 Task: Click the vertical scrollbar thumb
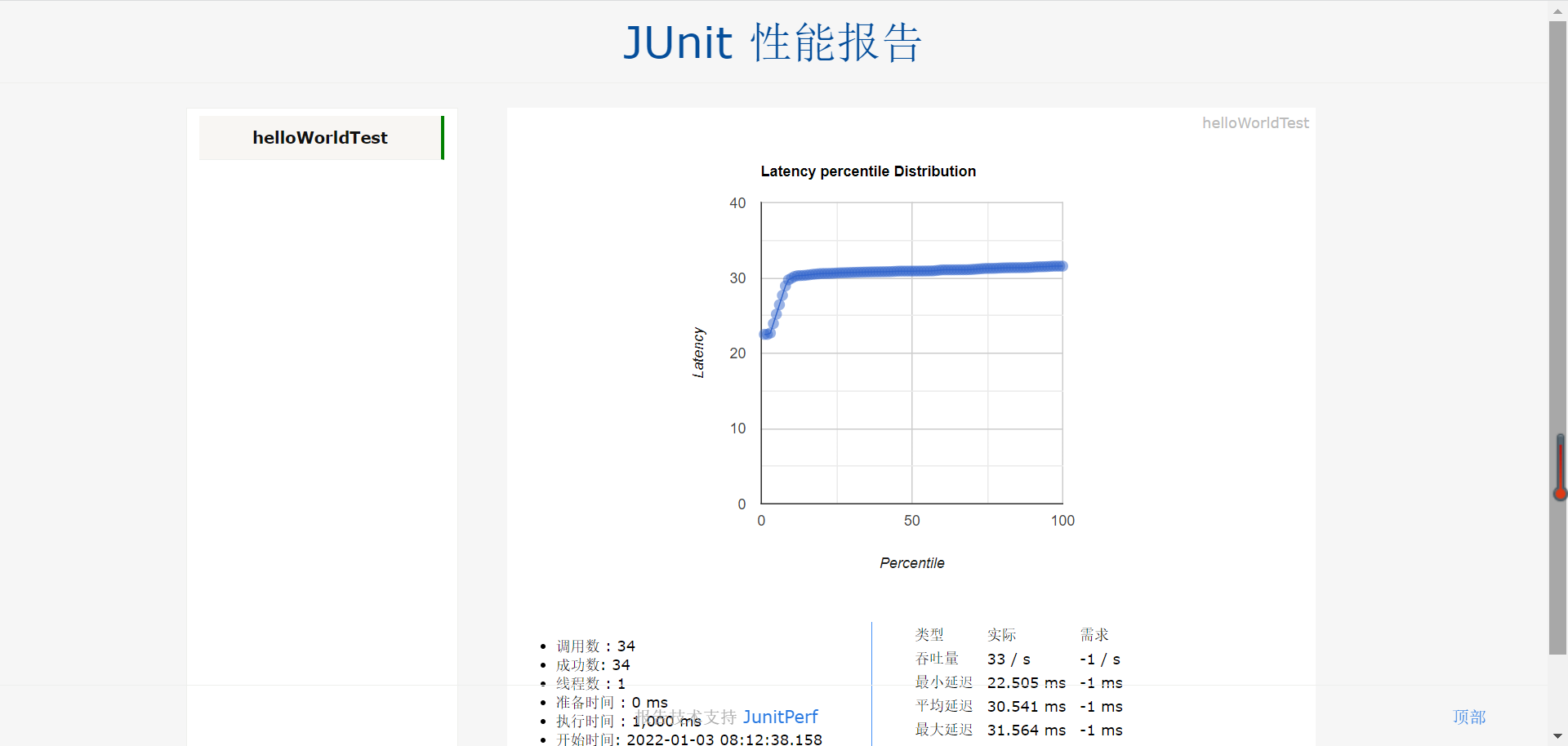coord(1557,337)
